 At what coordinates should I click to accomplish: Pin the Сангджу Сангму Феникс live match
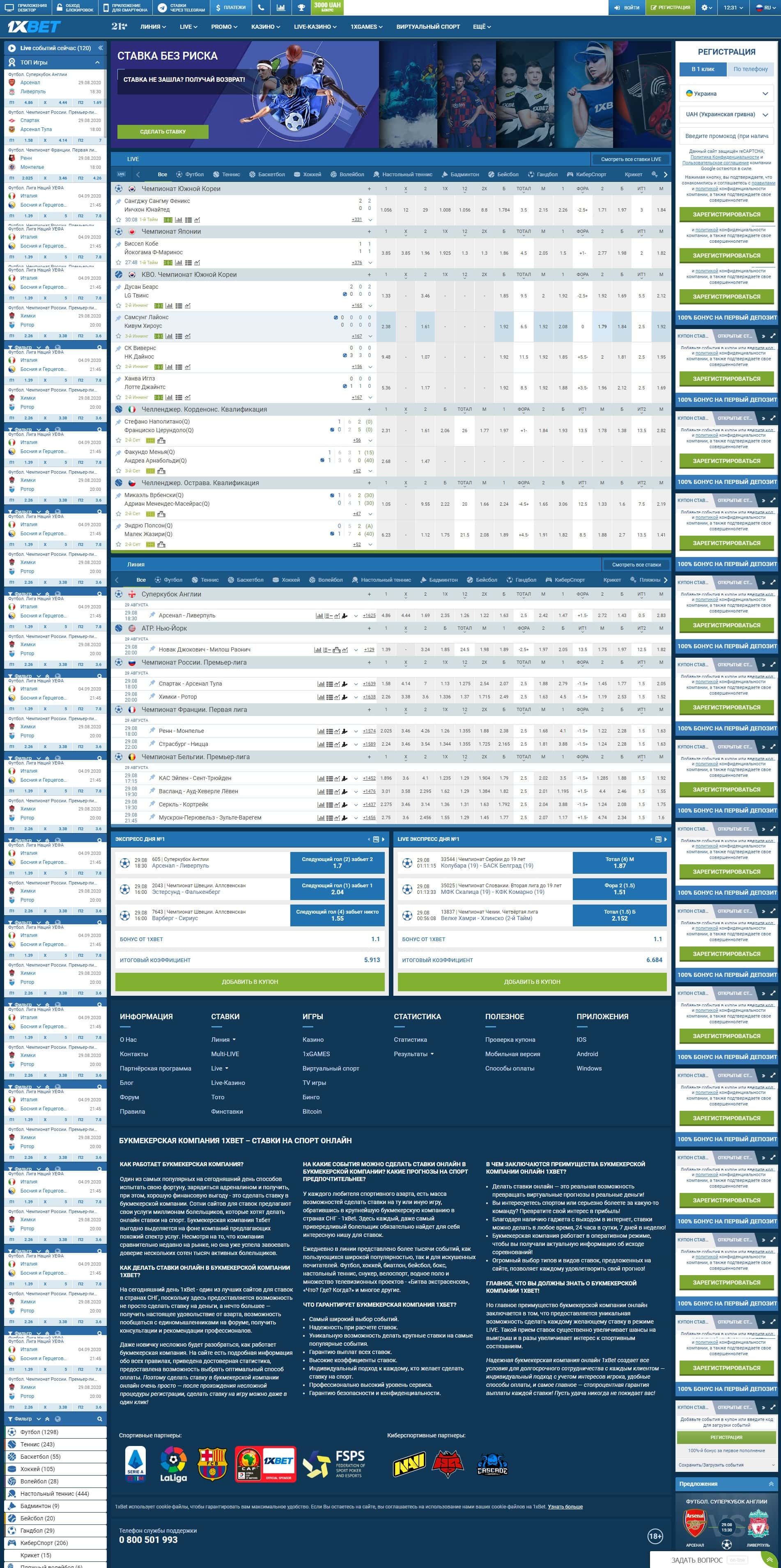pos(119,201)
